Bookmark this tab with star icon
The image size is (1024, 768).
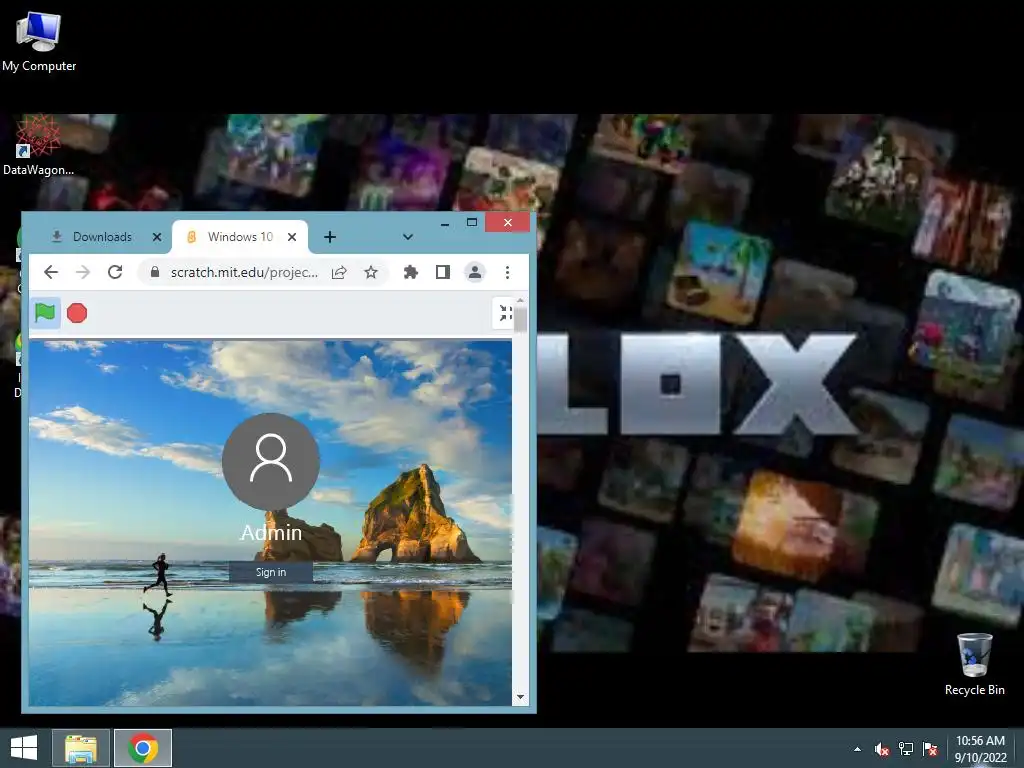point(371,272)
